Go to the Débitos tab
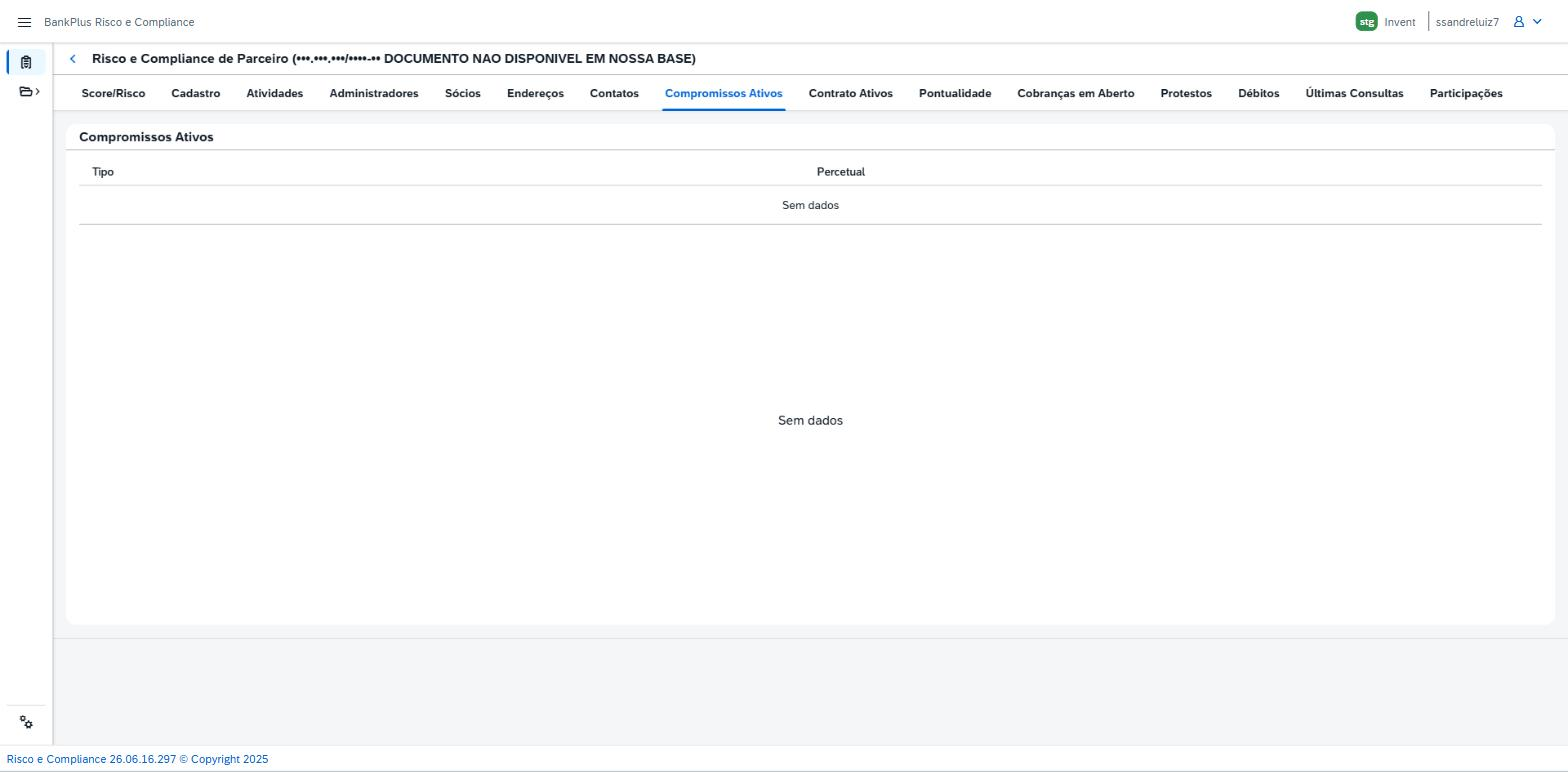1568x772 pixels. pyautogui.click(x=1259, y=93)
